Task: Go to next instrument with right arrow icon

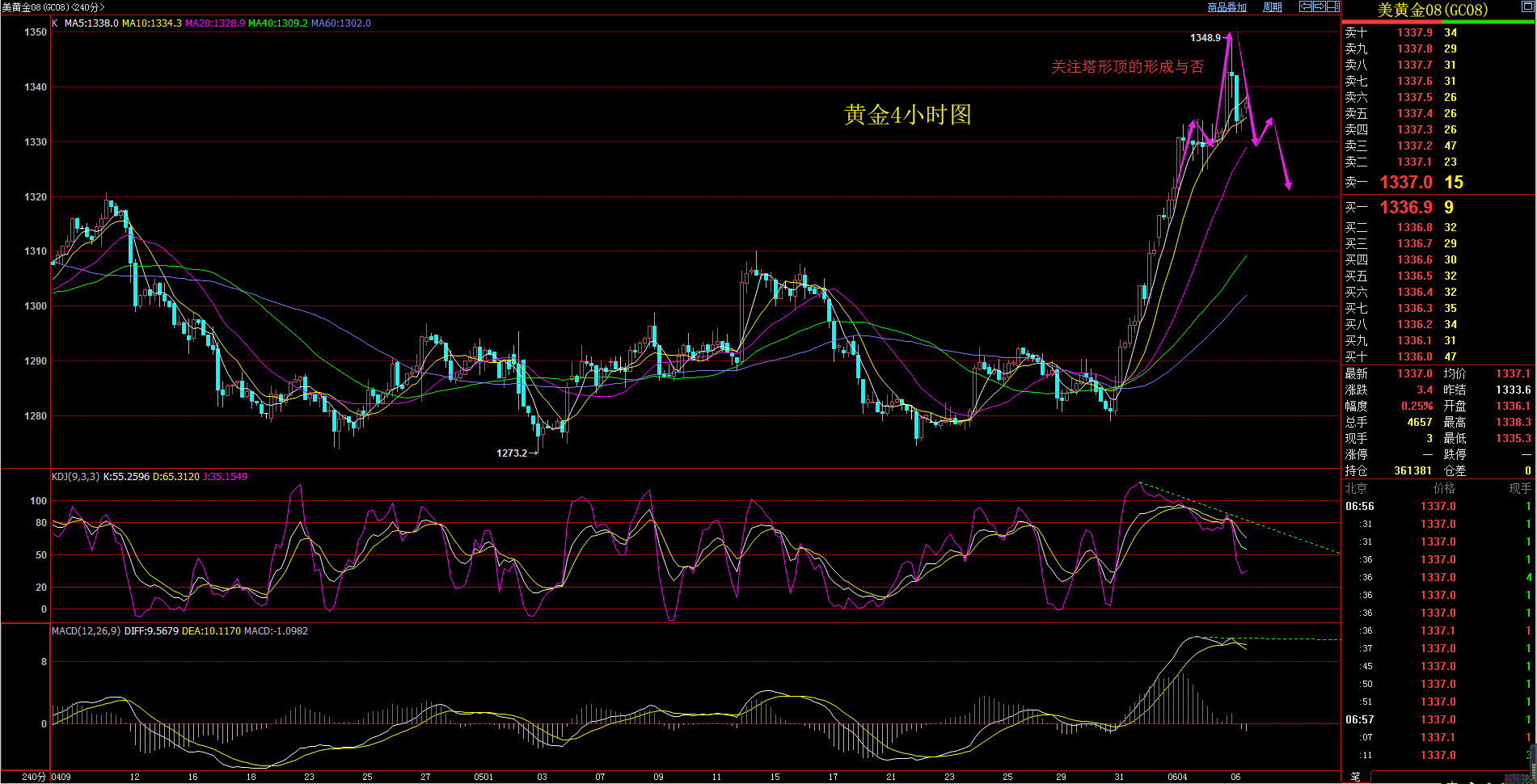Action: [1320, 6]
